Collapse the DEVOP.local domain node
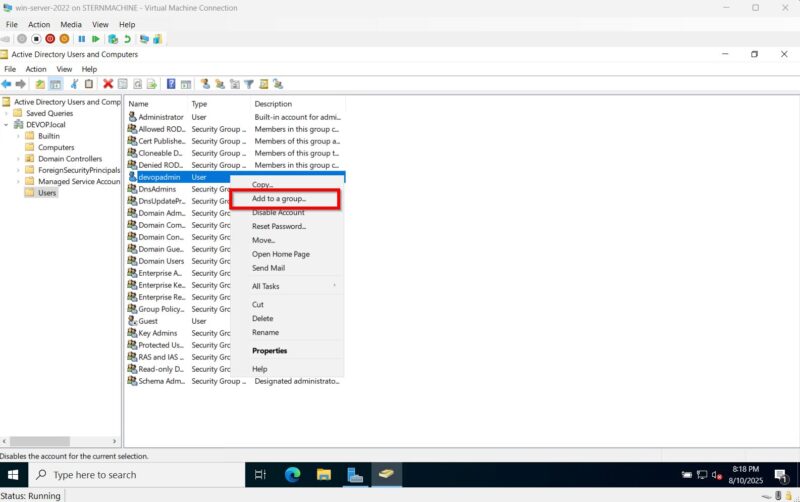 (6, 124)
